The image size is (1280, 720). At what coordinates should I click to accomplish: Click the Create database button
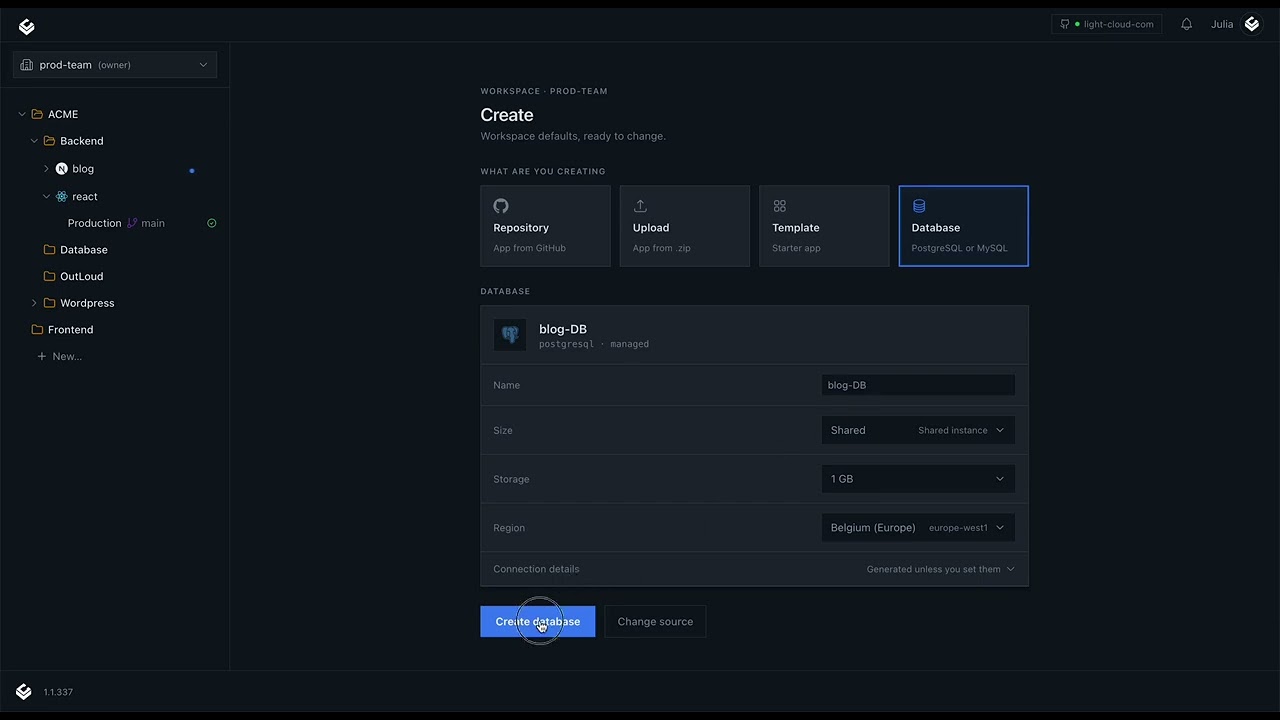538,622
